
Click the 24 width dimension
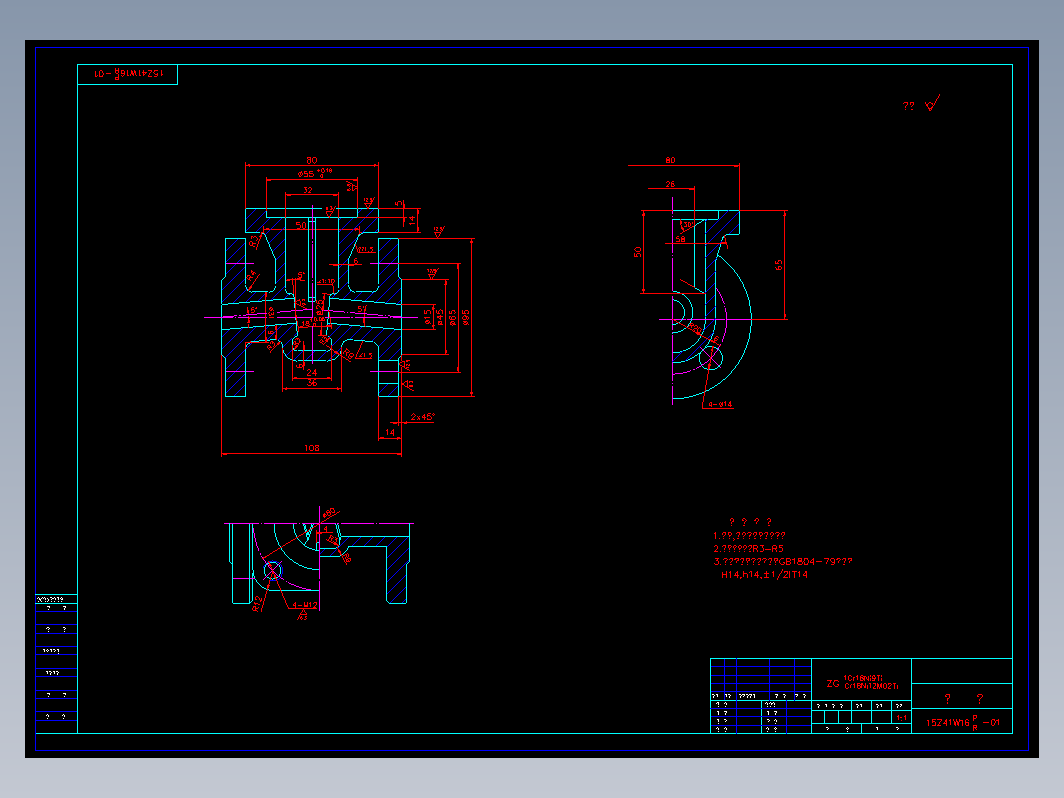[x=311, y=372]
